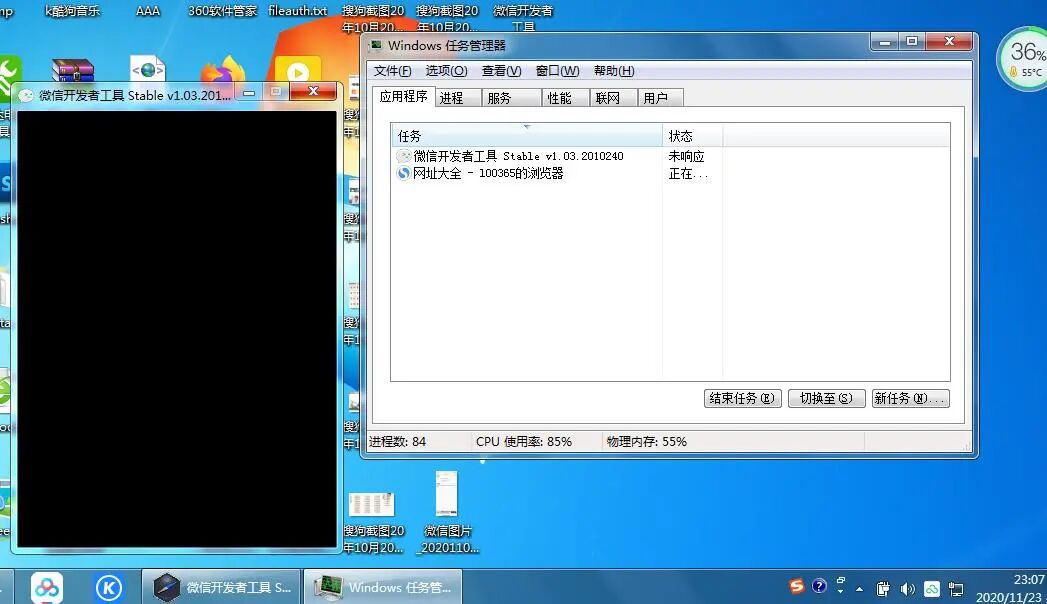
Task: Select the yellow play-button desktop icon
Action: pyautogui.click(x=298, y=69)
